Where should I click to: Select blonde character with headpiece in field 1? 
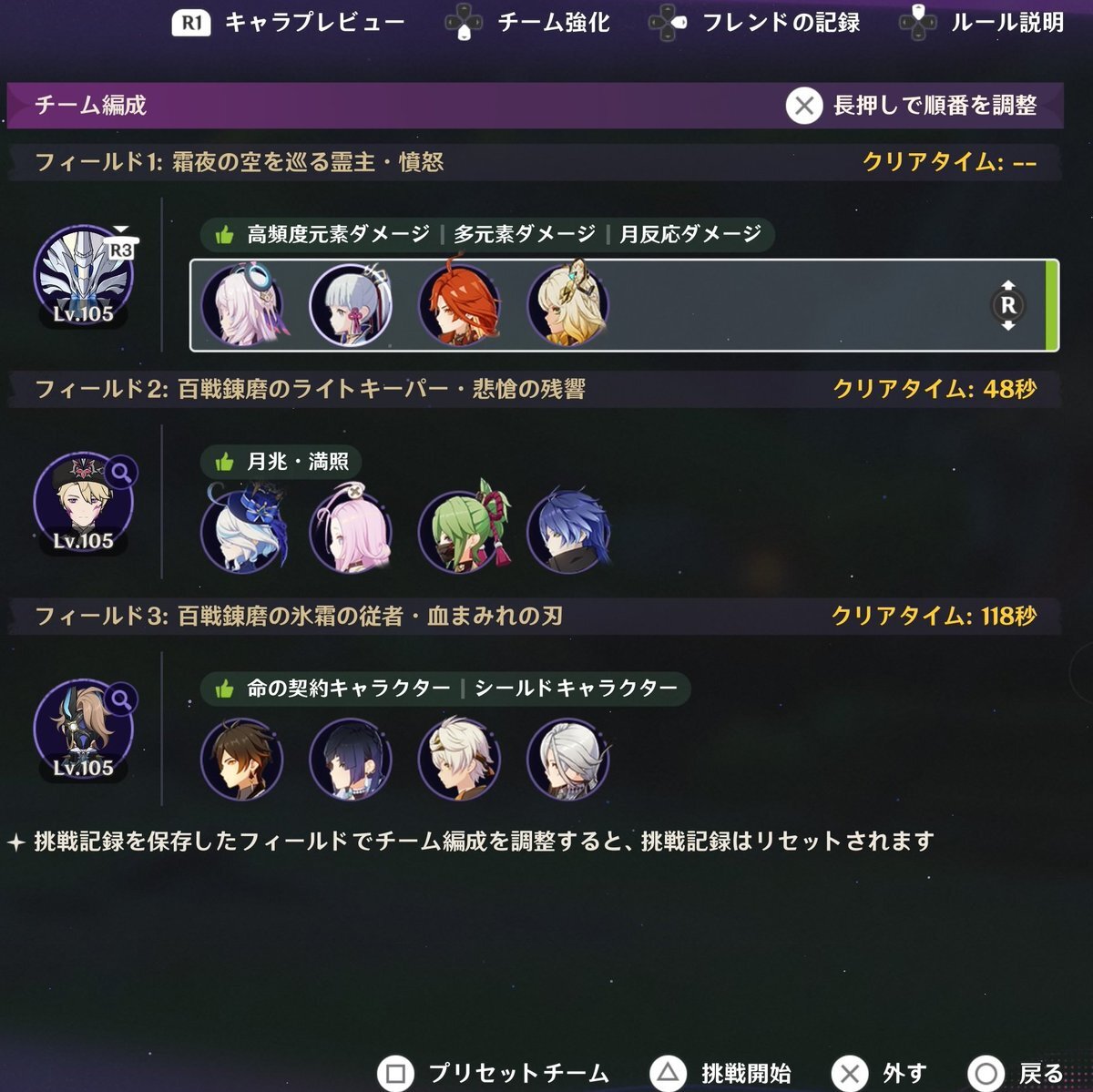point(568,305)
